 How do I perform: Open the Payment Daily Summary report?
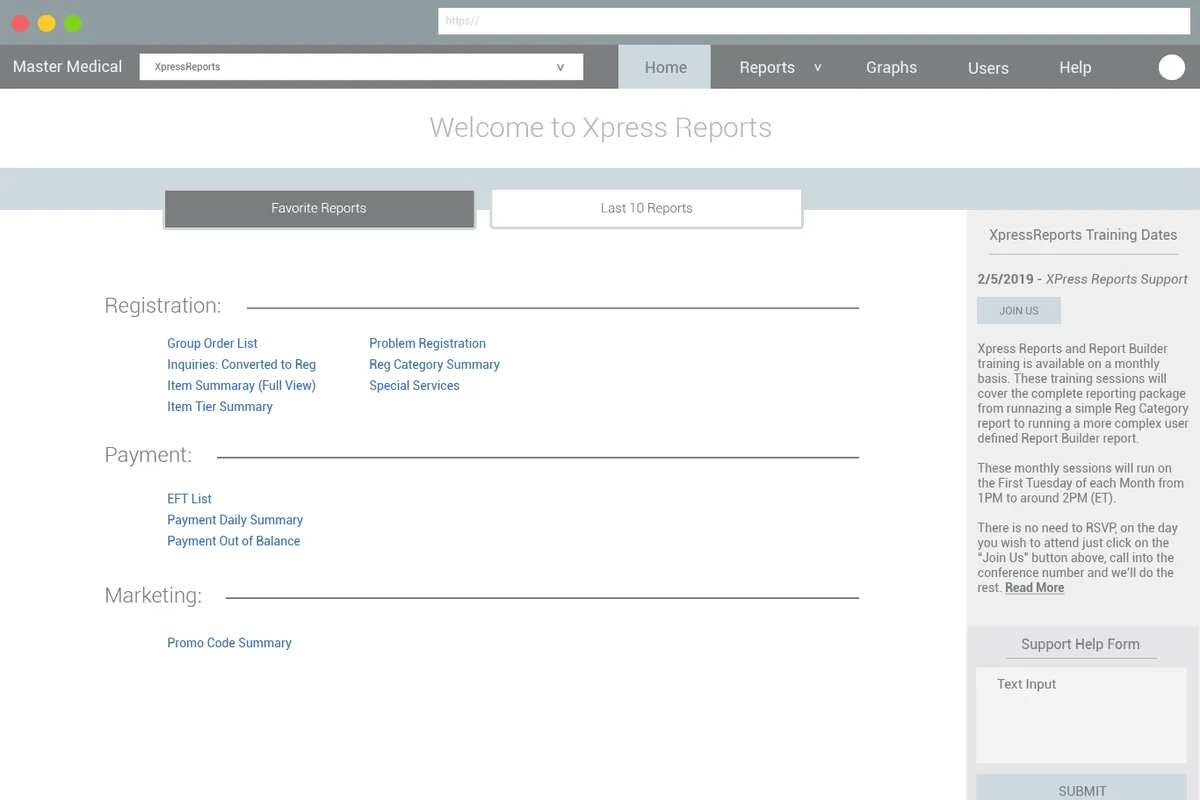(235, 519)
